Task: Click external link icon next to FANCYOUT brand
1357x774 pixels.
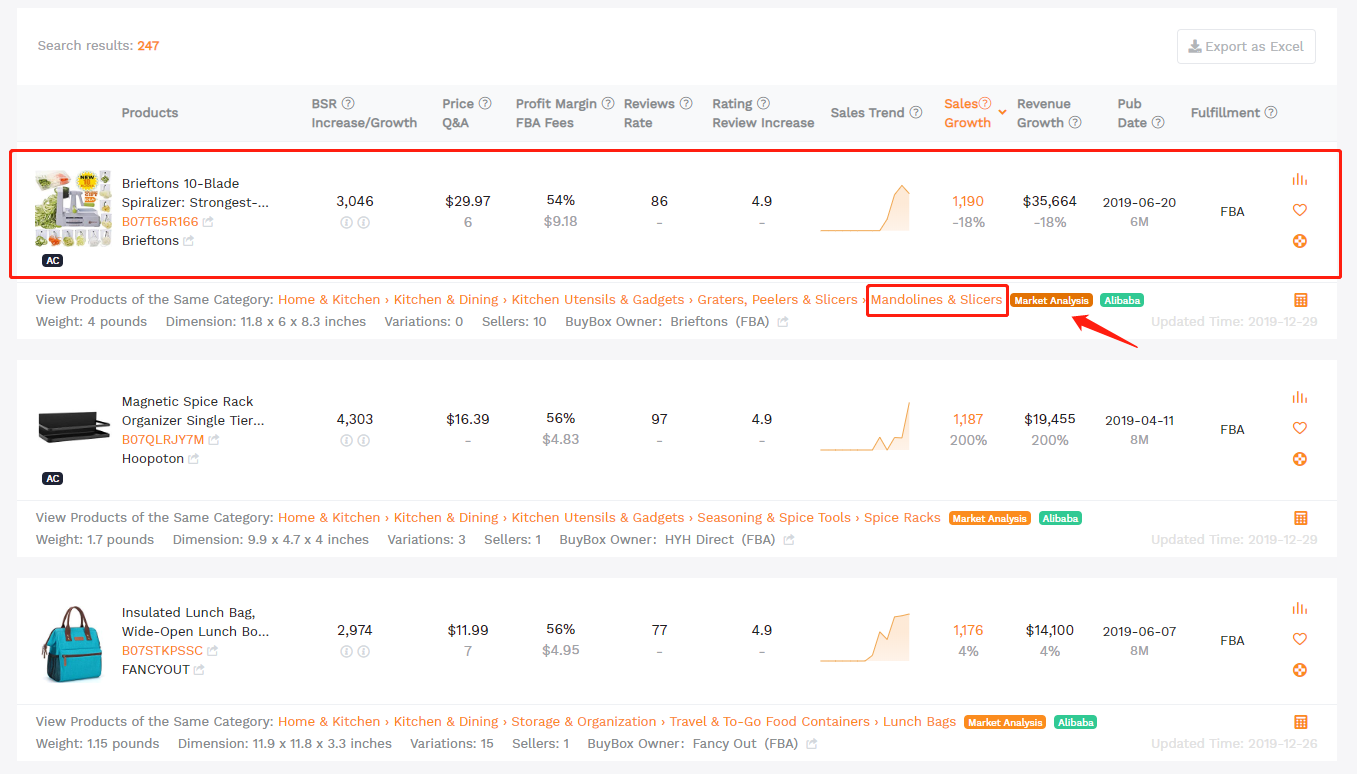Action: click(x=199, y=670)
